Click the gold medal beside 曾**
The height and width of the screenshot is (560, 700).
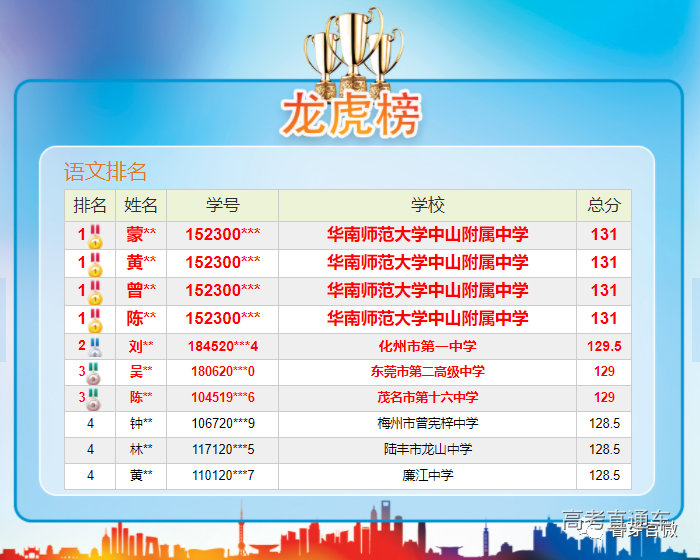coord(96,292)
